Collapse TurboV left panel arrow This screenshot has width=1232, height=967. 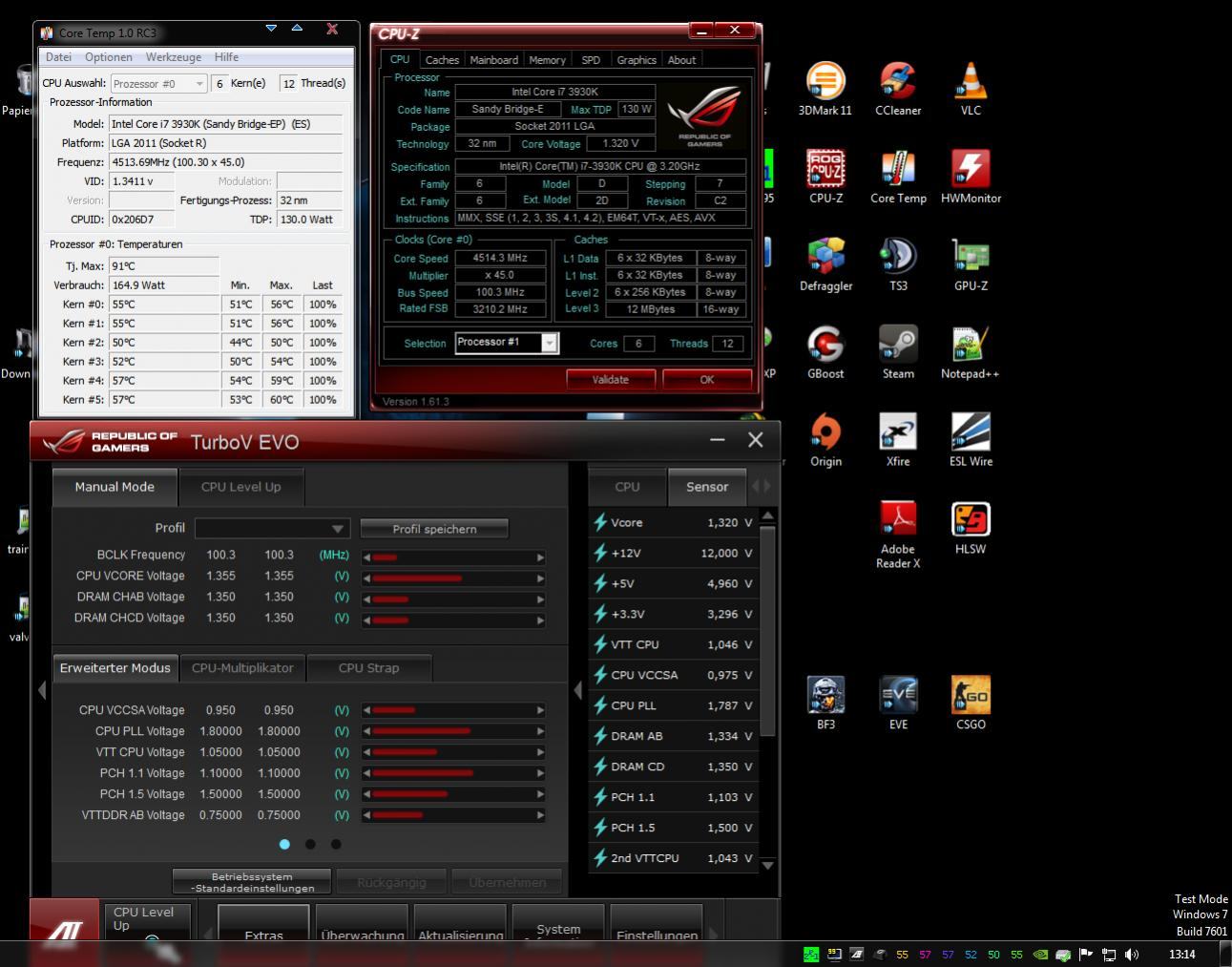click(x=42, y=690)
